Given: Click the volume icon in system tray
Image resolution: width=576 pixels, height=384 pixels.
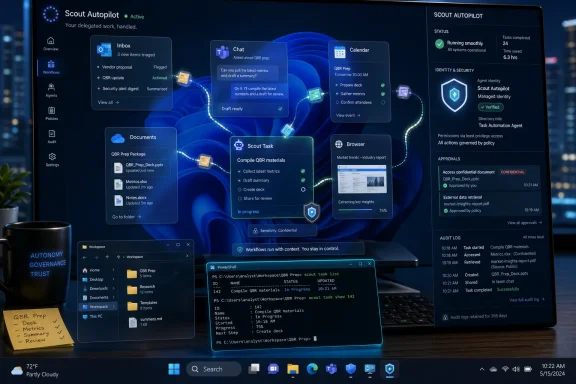Looking at the screenshot, I should [x=516, y=369].
